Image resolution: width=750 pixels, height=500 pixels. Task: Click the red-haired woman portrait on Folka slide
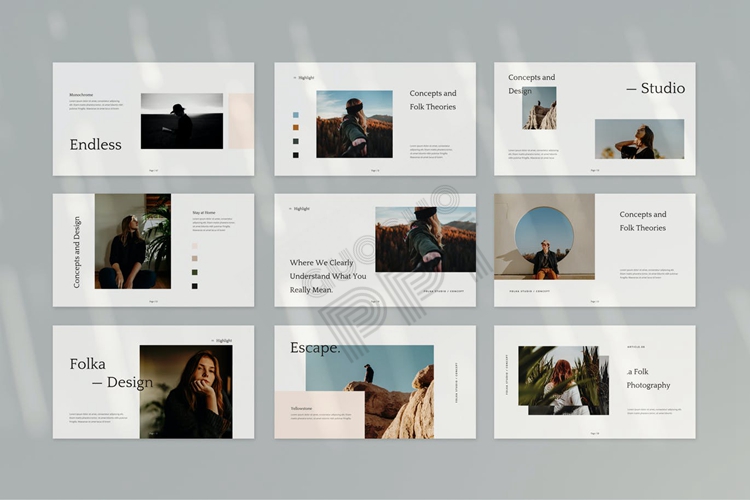[186, 392]
